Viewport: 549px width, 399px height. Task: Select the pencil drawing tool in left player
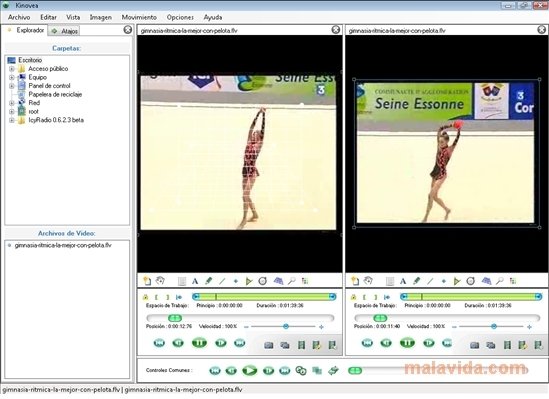coord(208,281)
